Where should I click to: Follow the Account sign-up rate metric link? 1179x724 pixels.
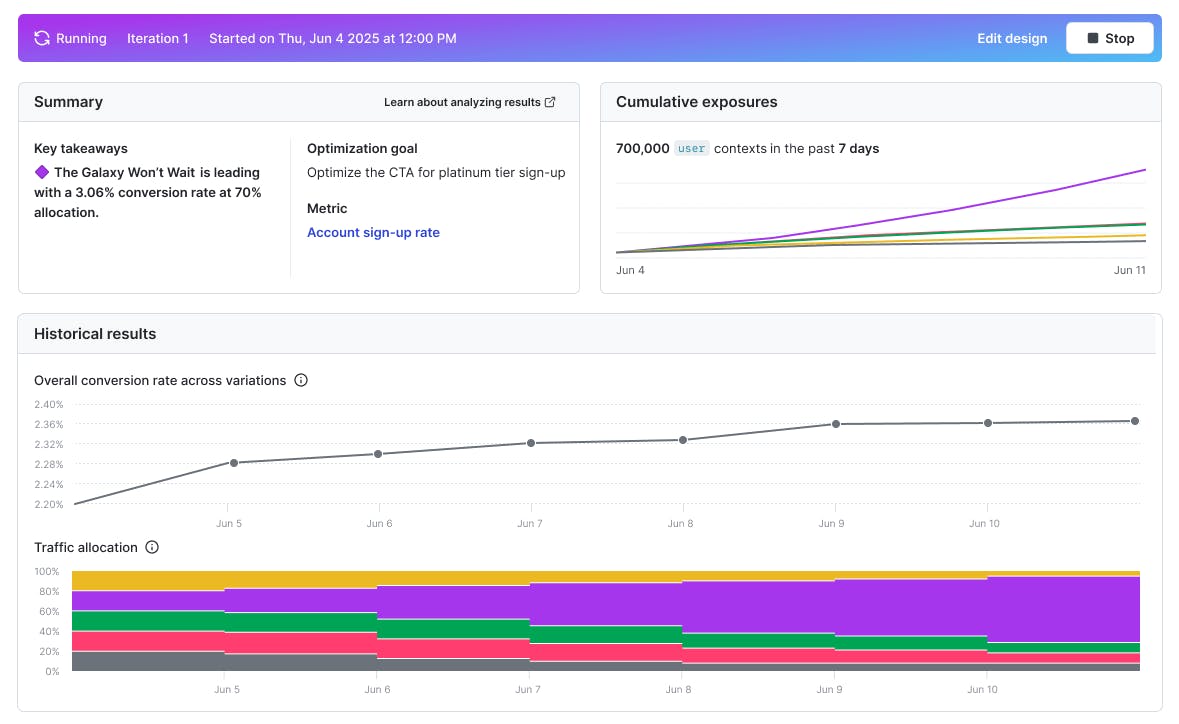point(373,232)
